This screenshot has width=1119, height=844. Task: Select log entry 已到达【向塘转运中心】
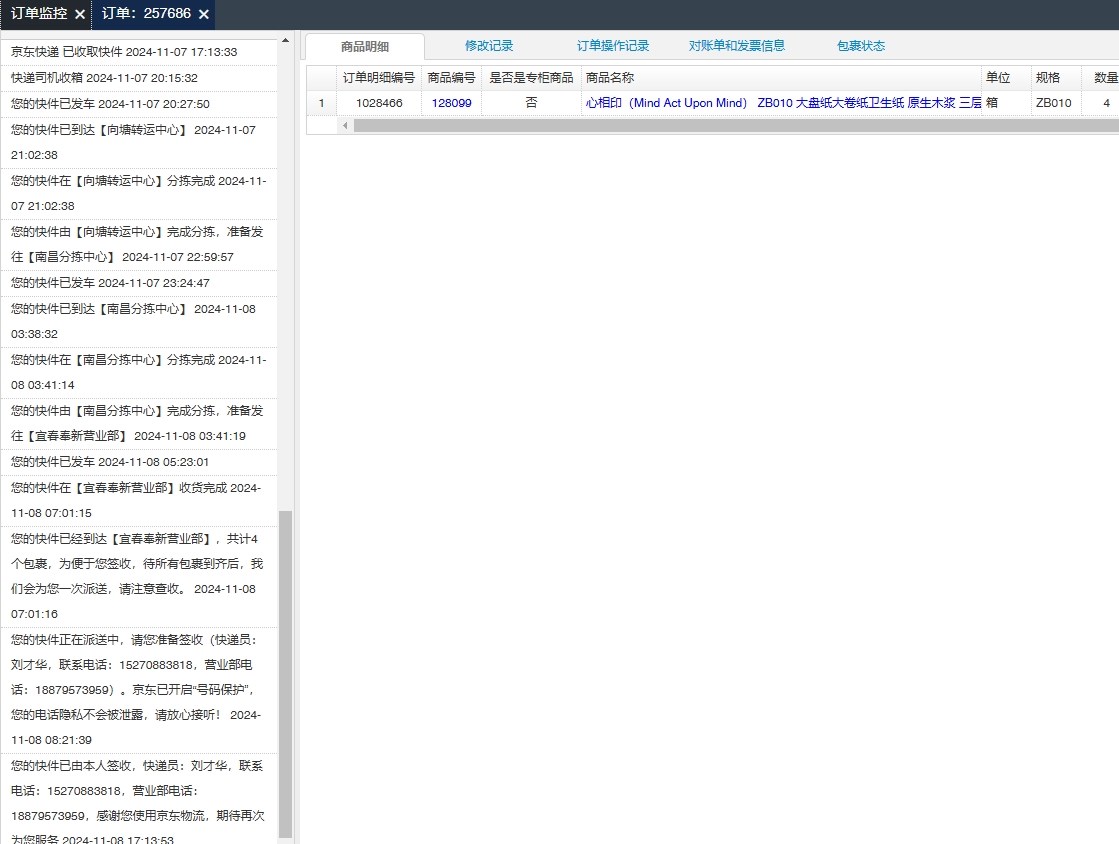point(139,143)
